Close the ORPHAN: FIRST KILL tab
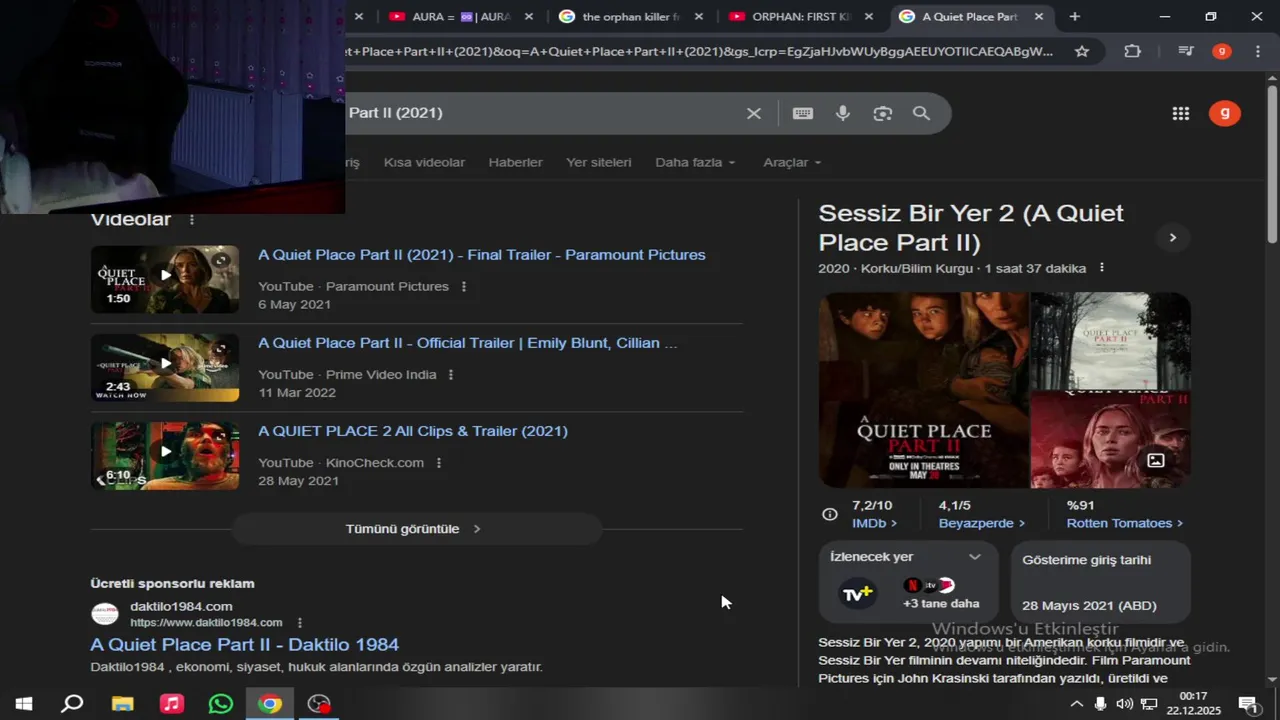 [x=869, y=17]
